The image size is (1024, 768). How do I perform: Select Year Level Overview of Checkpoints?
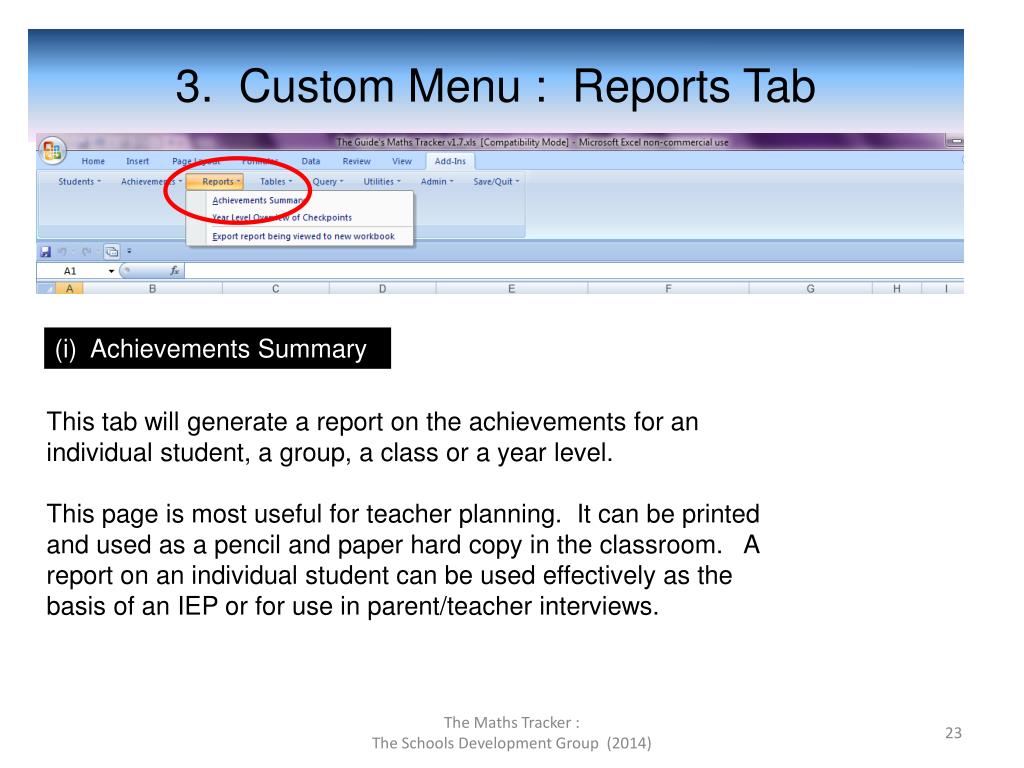281,217
